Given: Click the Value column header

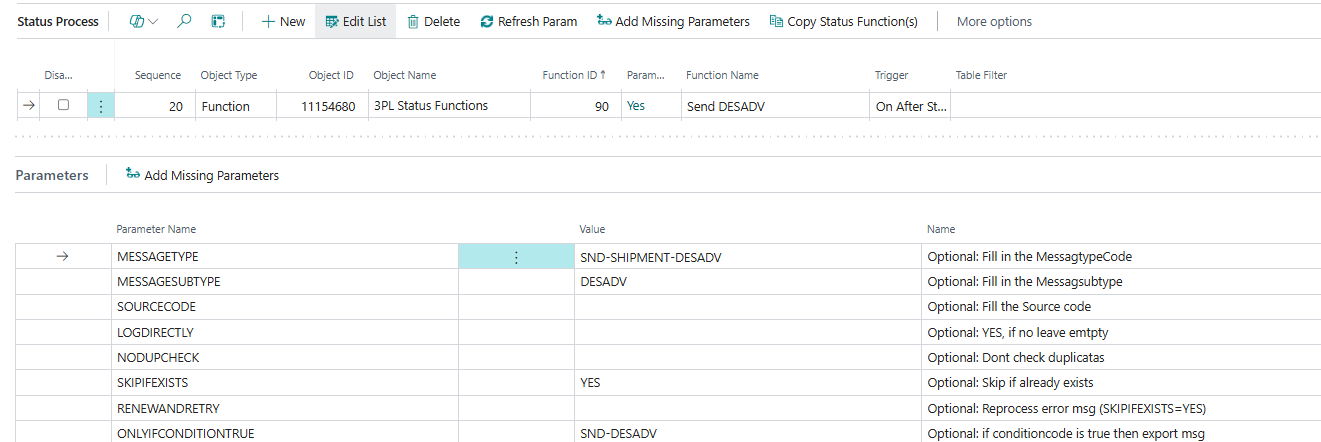Looking at the screenshot, I should pyautogui.click(x=592, y=229).
